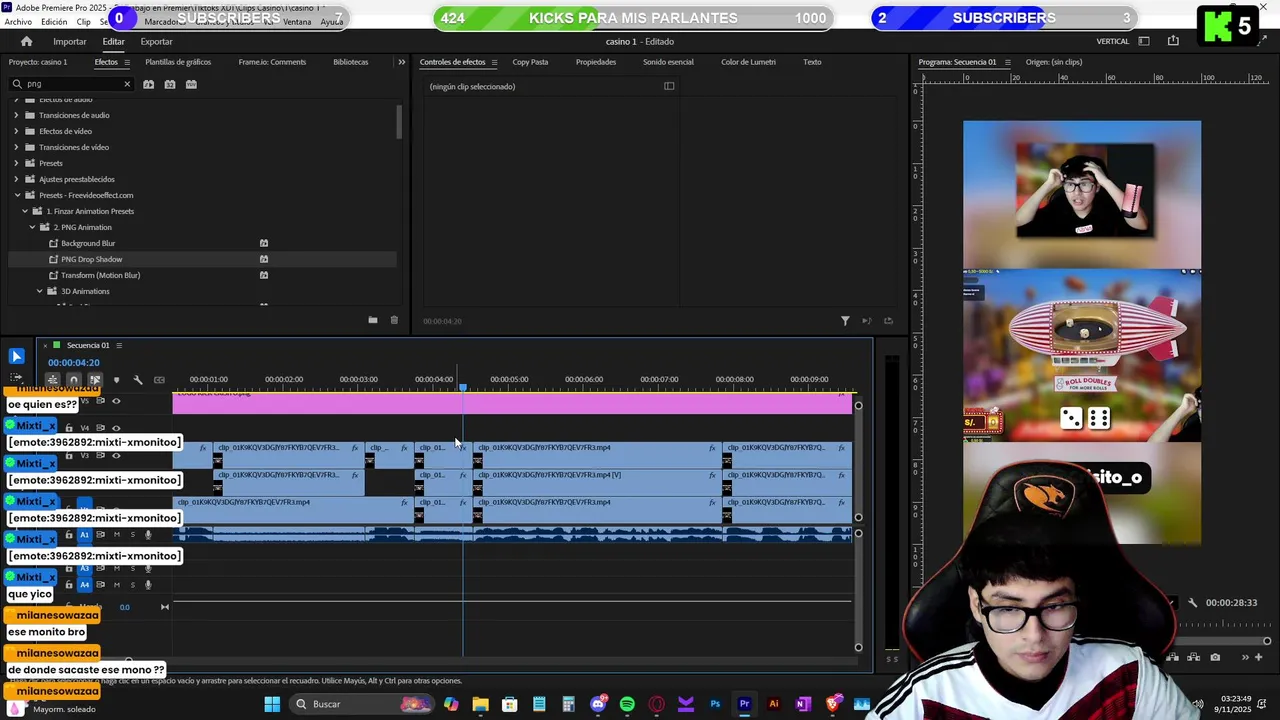Viewport: 1280px width, 720px height.
Task: Toggle A4 track targeting
Action: pyautogui.click(x=84, y=585)
